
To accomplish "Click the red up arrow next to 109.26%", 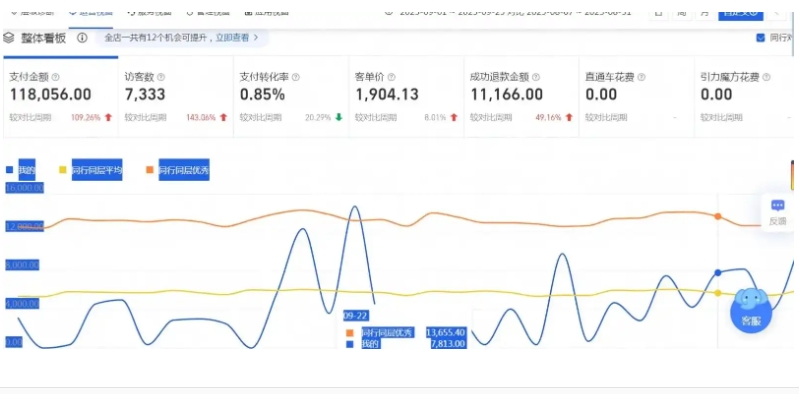I will 108,117.
